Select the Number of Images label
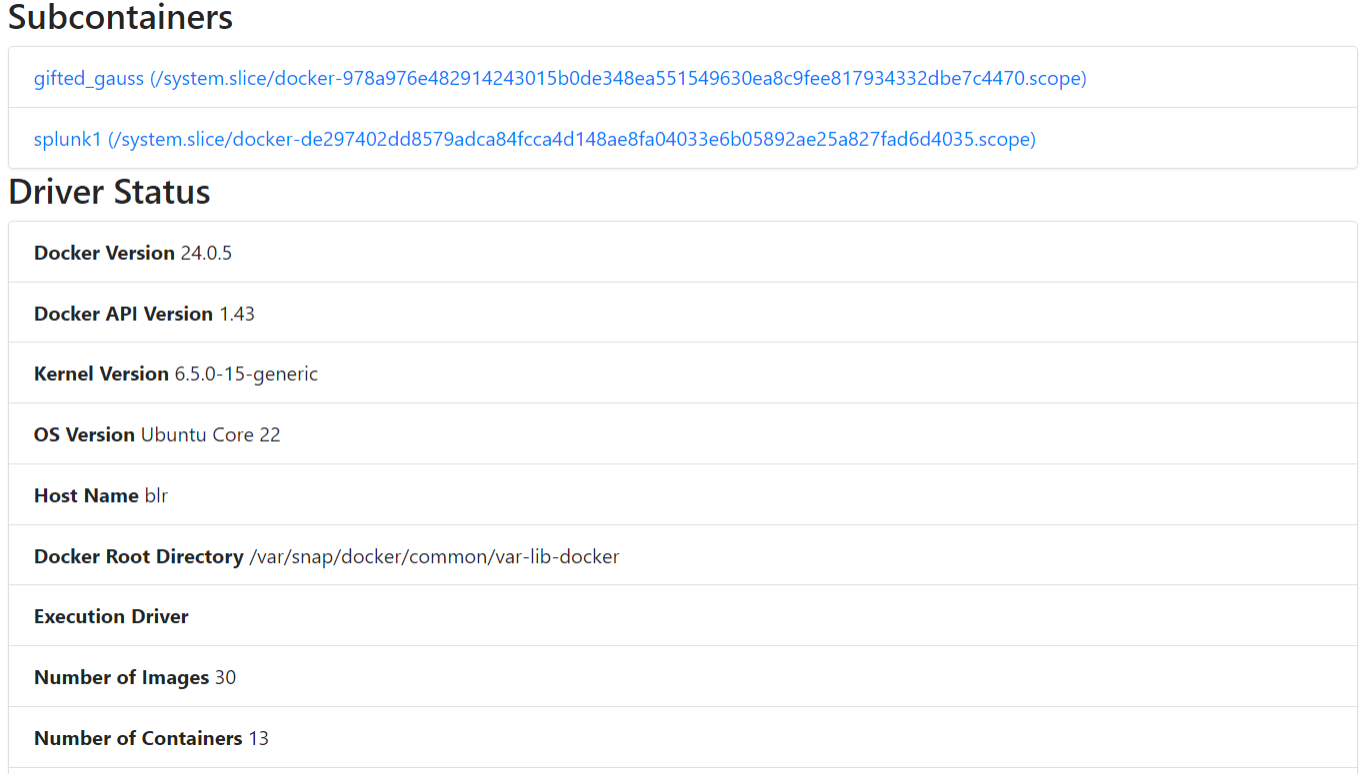 [x=121, y=678]
